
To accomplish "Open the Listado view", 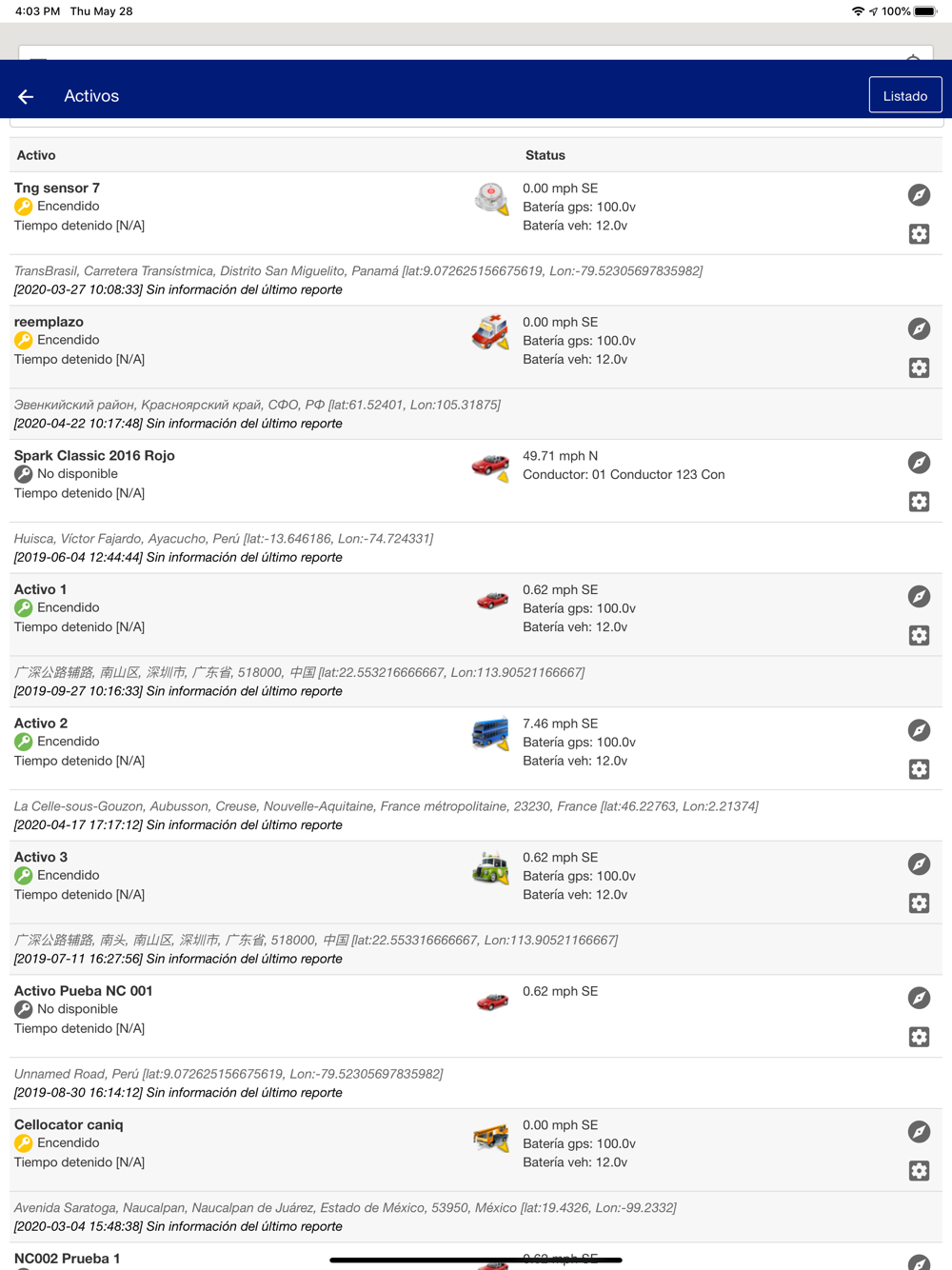I will coord(904,95).
